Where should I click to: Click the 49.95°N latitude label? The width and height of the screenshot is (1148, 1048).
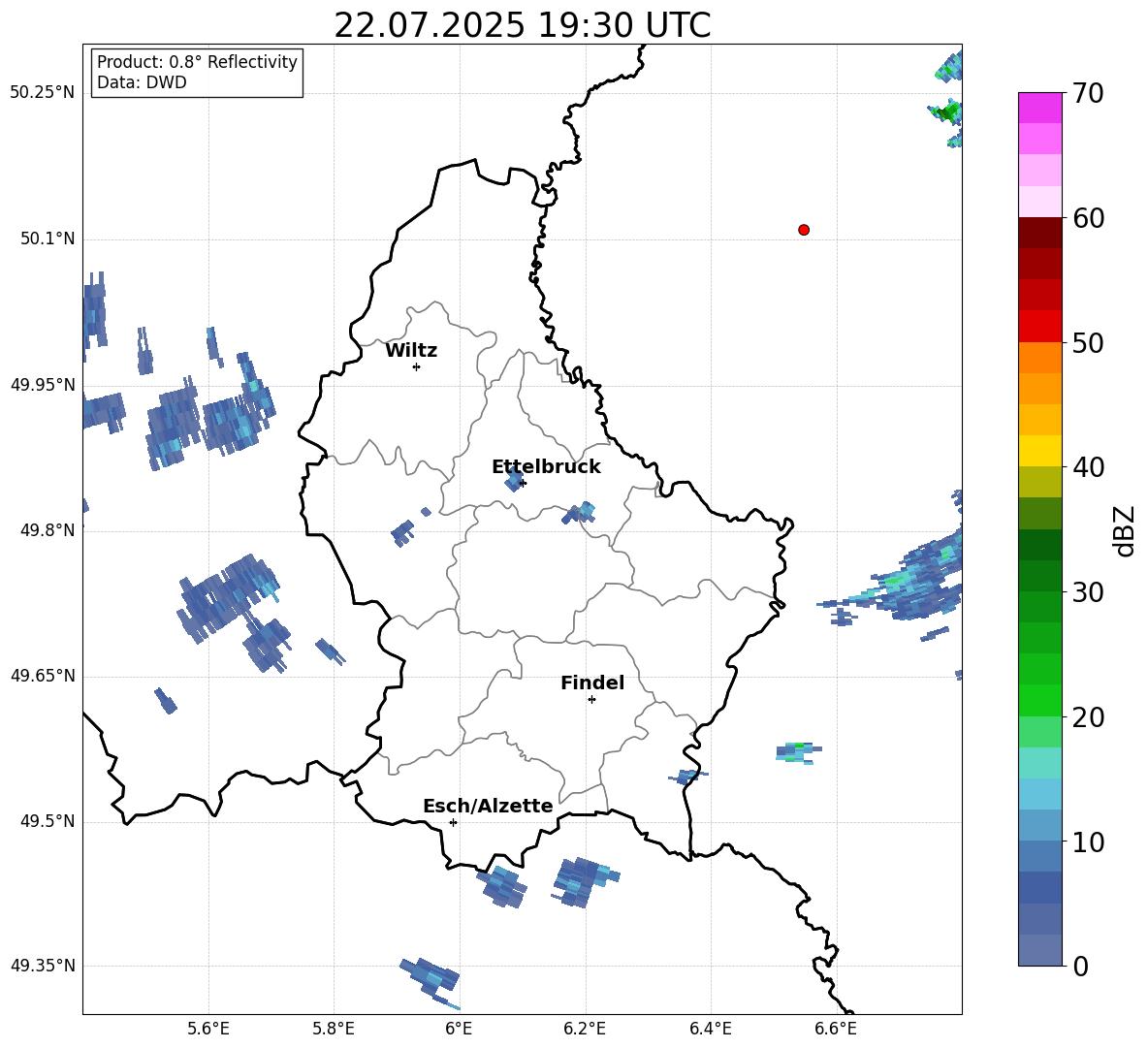(x=43, y=385)
